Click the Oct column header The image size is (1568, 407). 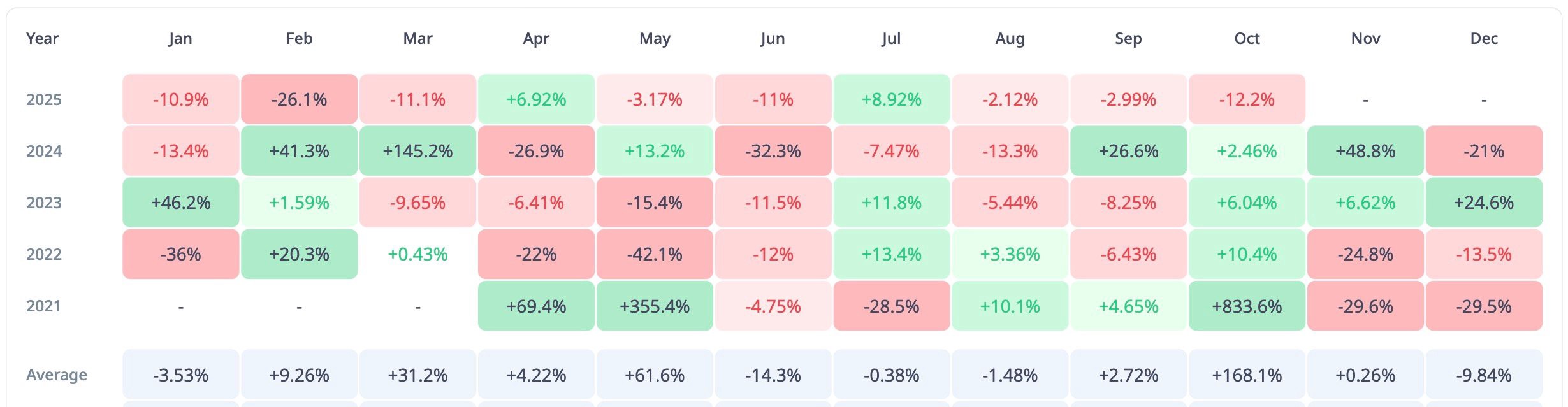coord(1247,38)
